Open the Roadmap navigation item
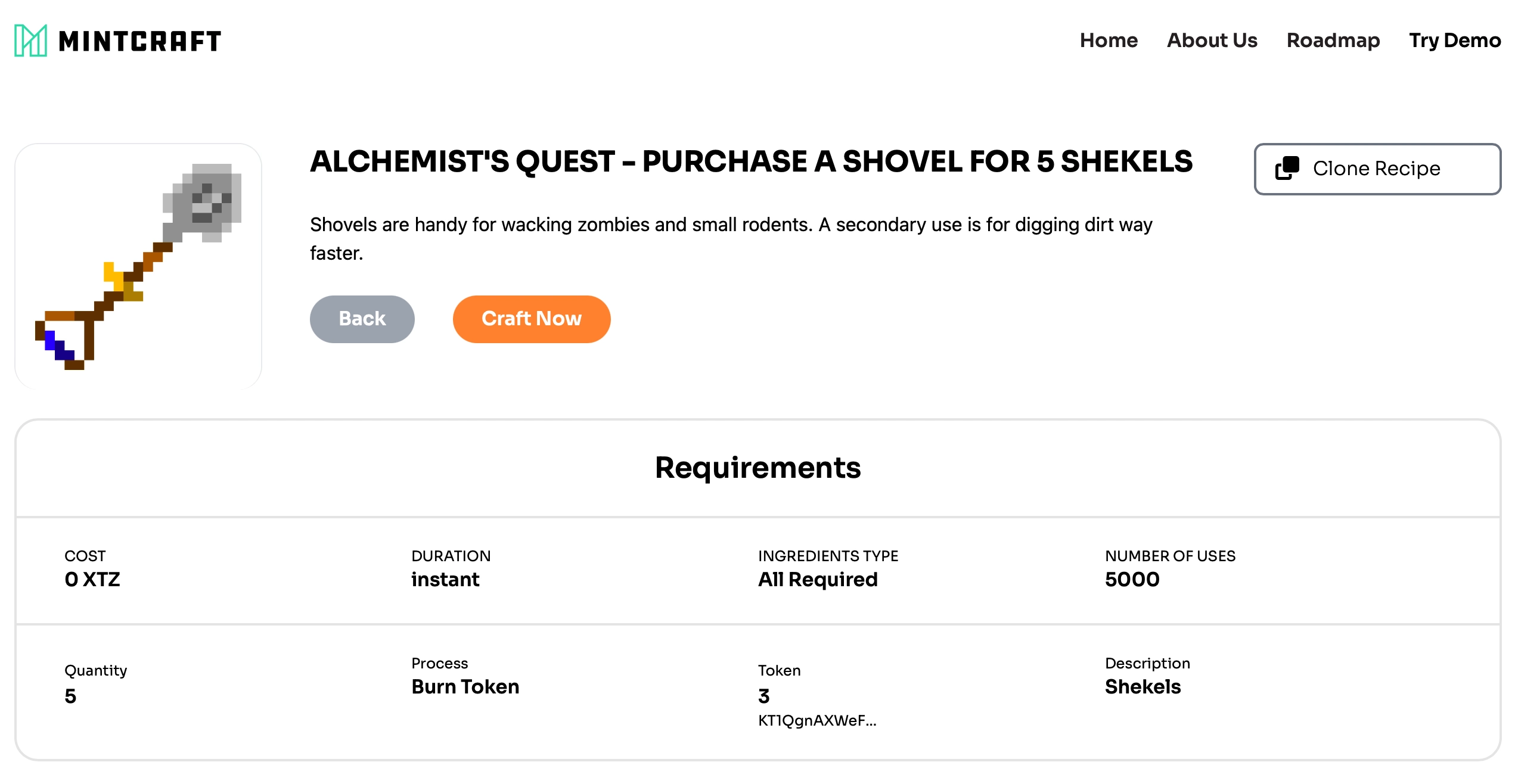Image resolution: width=1515 pixels, height=784 pixels. click(1333, 41)
